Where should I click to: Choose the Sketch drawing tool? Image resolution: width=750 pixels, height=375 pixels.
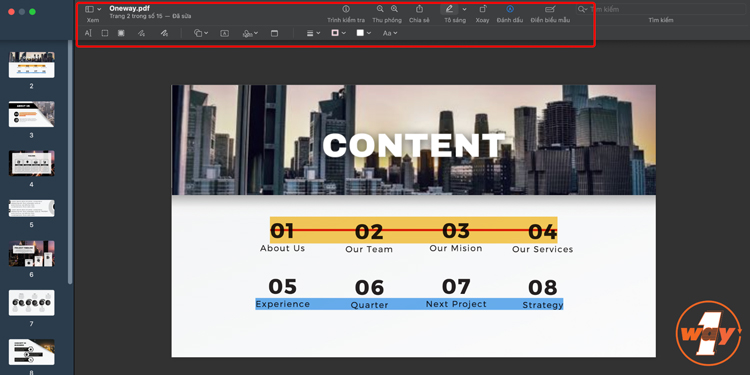coord(141,33)
